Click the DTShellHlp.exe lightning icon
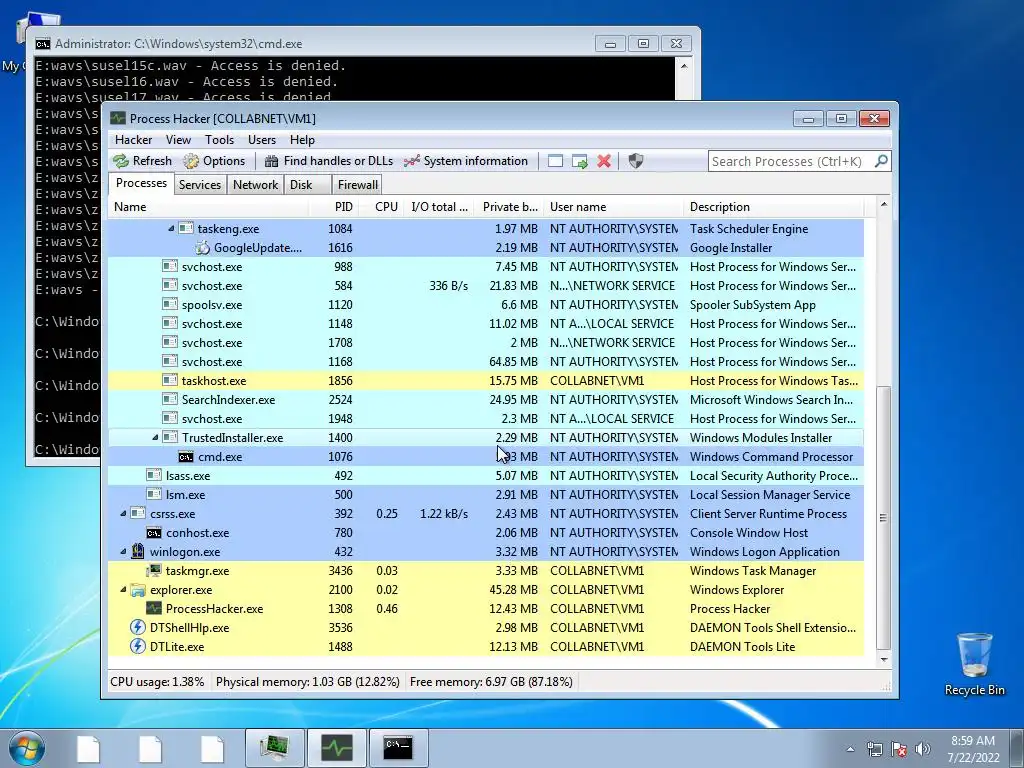Screen dimensions: 1024x768 [138, 628]
